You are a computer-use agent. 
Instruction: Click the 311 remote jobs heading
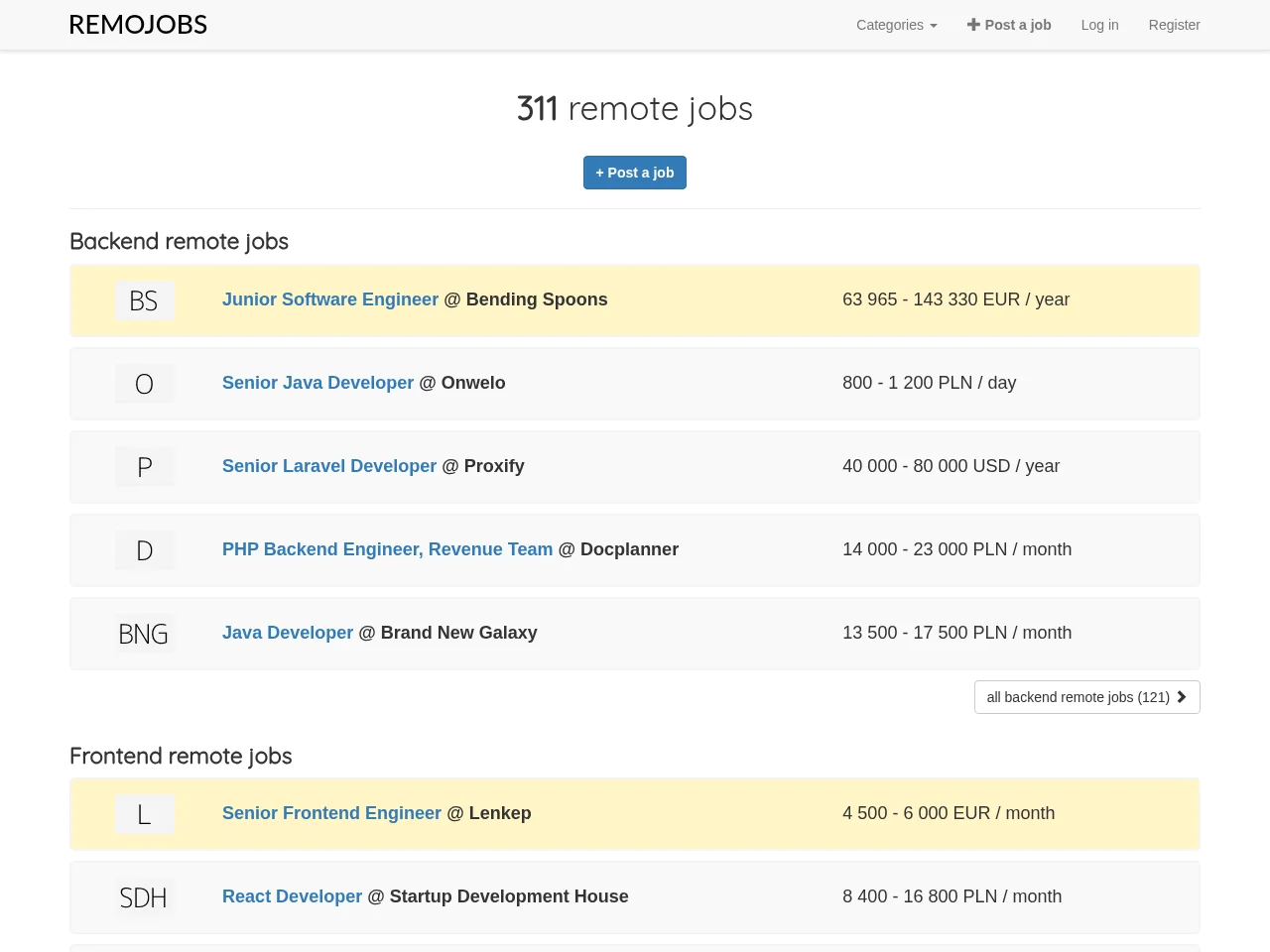pyautogui.click(x=635, y=109)
